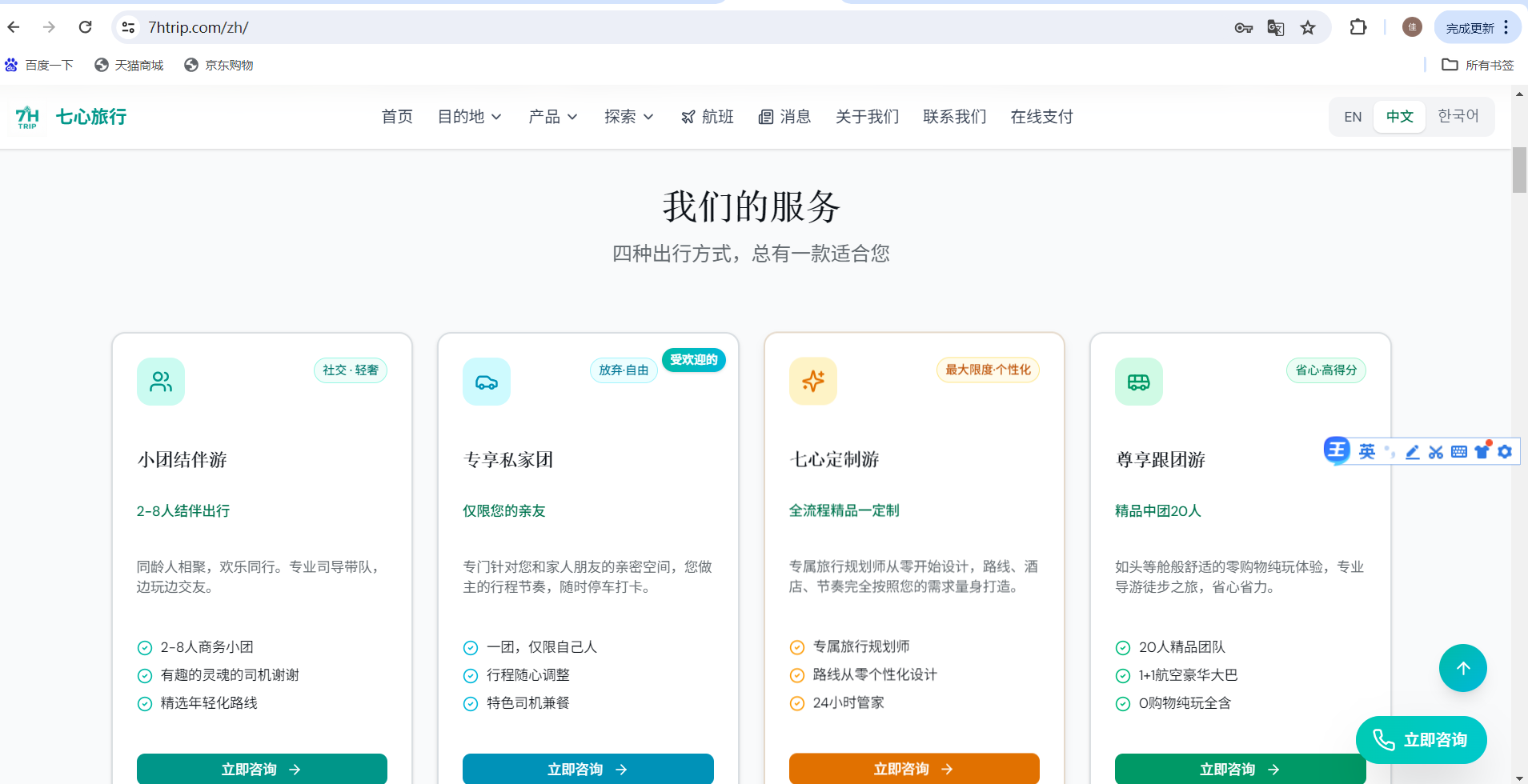Click 立即咨询 button under 七心定制游
The height and width of the screenshot is (784, 1528).
(913, 769)
